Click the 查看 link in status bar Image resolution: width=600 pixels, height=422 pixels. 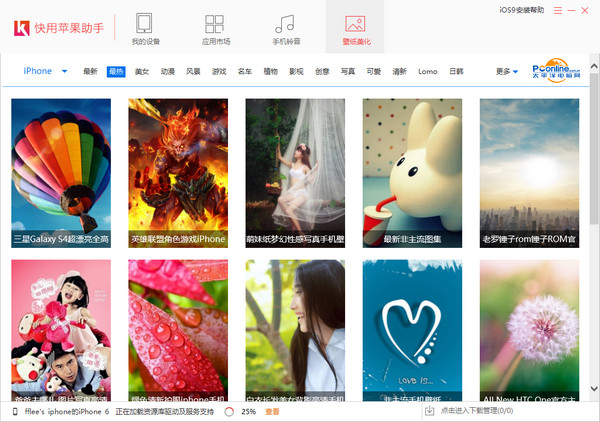[272, 412]
